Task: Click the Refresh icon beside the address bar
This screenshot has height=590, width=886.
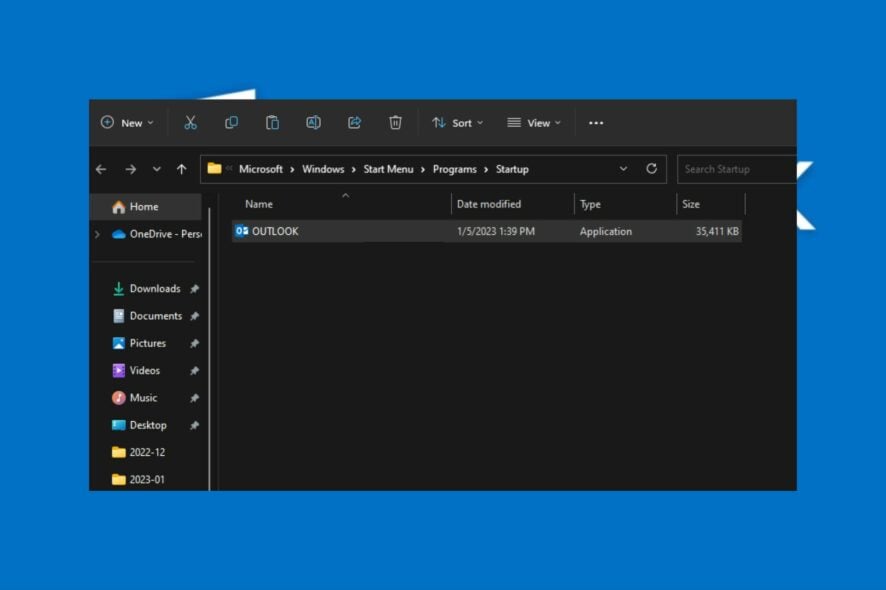Action: click(x=651, y=168)
